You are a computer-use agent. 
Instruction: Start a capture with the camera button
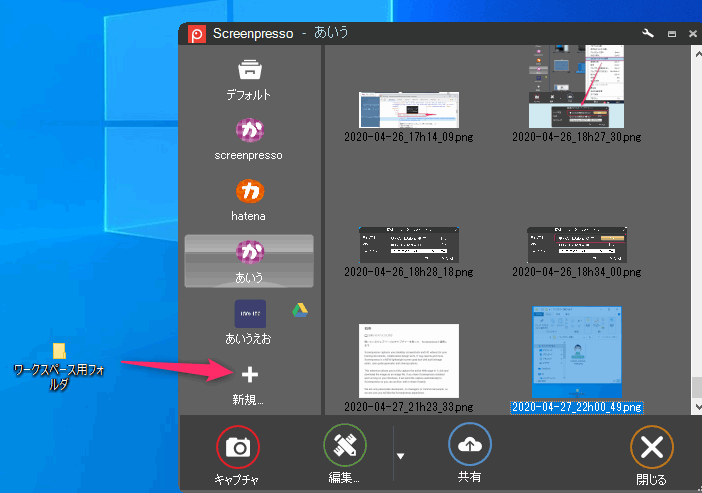238,447
